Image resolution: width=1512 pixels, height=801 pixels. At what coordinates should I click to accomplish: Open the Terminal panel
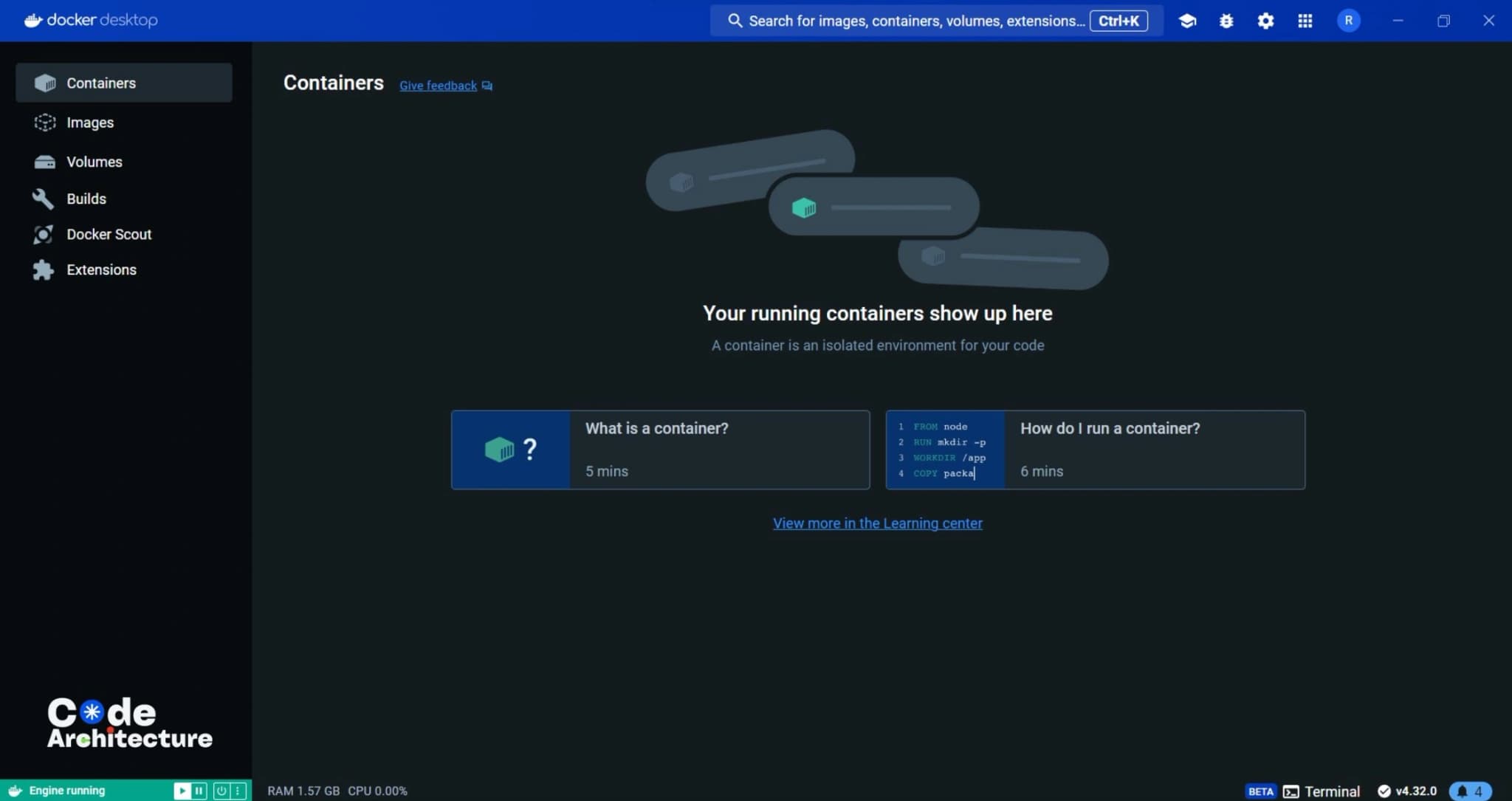(x=1321, y=791)
